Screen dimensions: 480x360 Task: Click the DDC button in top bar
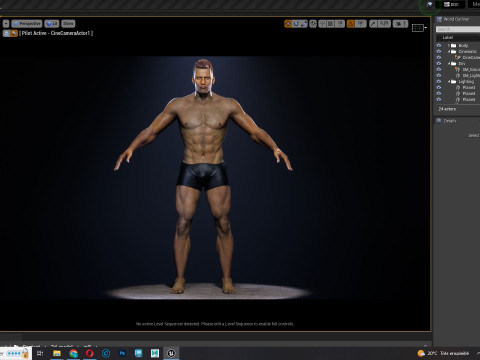(x=452, y=4)
